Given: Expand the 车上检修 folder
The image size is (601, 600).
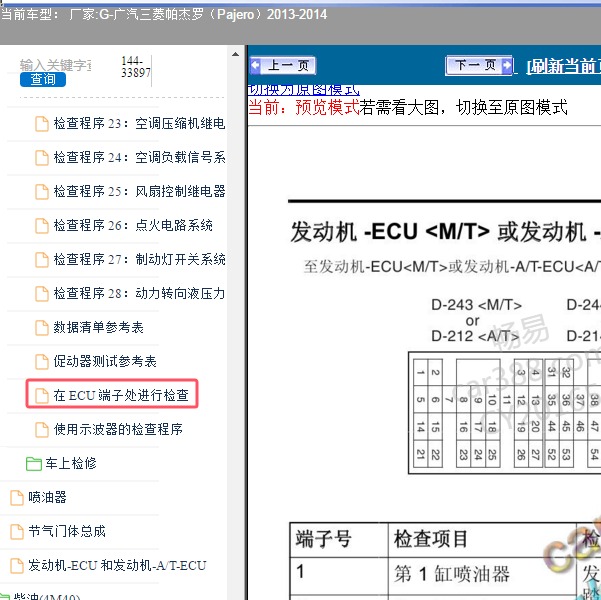Looking at the screenshot, I should click(x=71, y=464).
